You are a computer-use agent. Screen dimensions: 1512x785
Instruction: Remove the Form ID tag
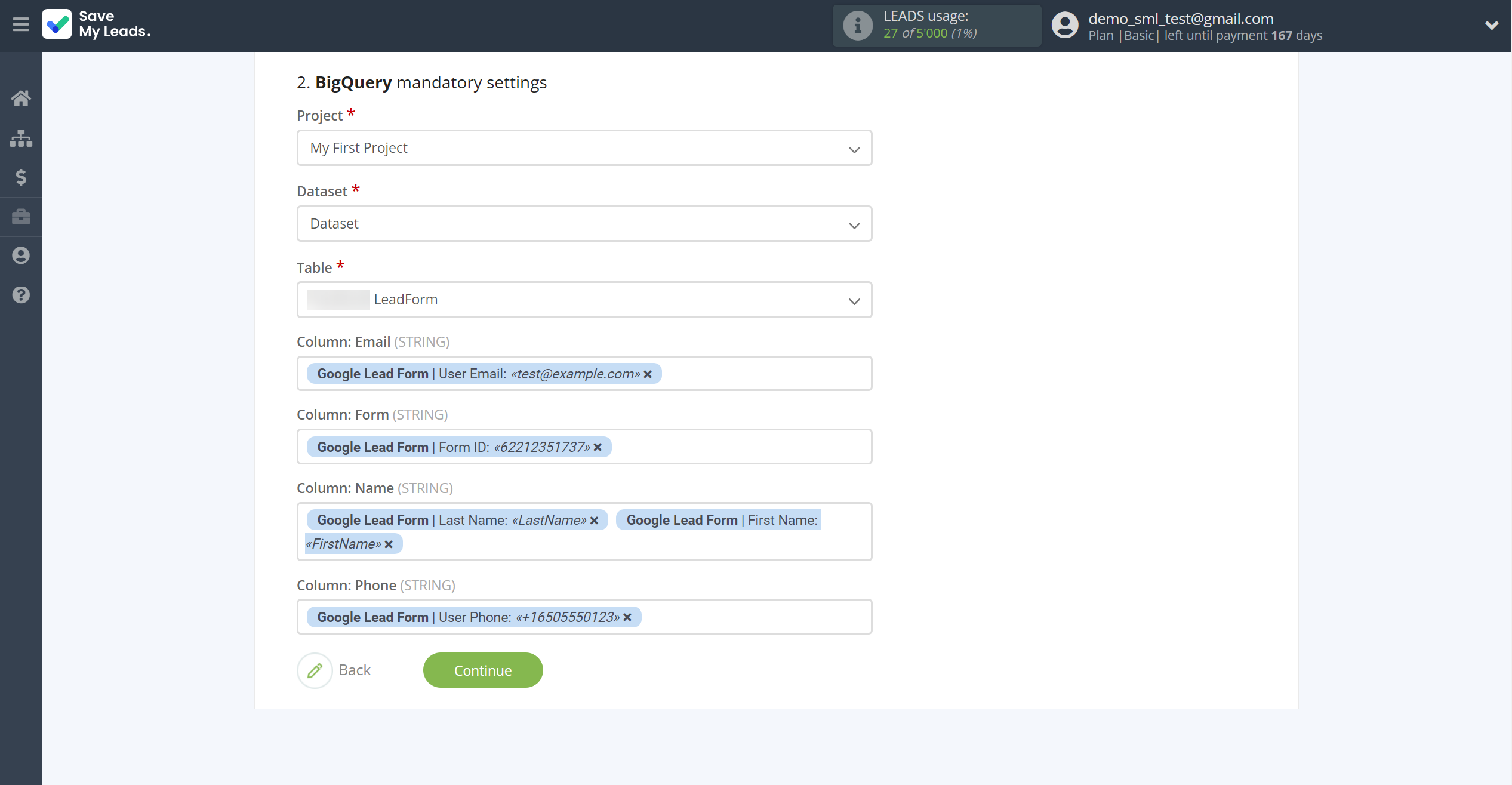598,447
